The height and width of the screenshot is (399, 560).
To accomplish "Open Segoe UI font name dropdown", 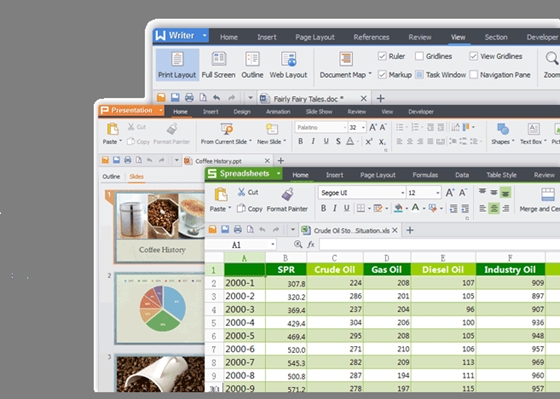I will pyautogui.click(x=402, y=193).
